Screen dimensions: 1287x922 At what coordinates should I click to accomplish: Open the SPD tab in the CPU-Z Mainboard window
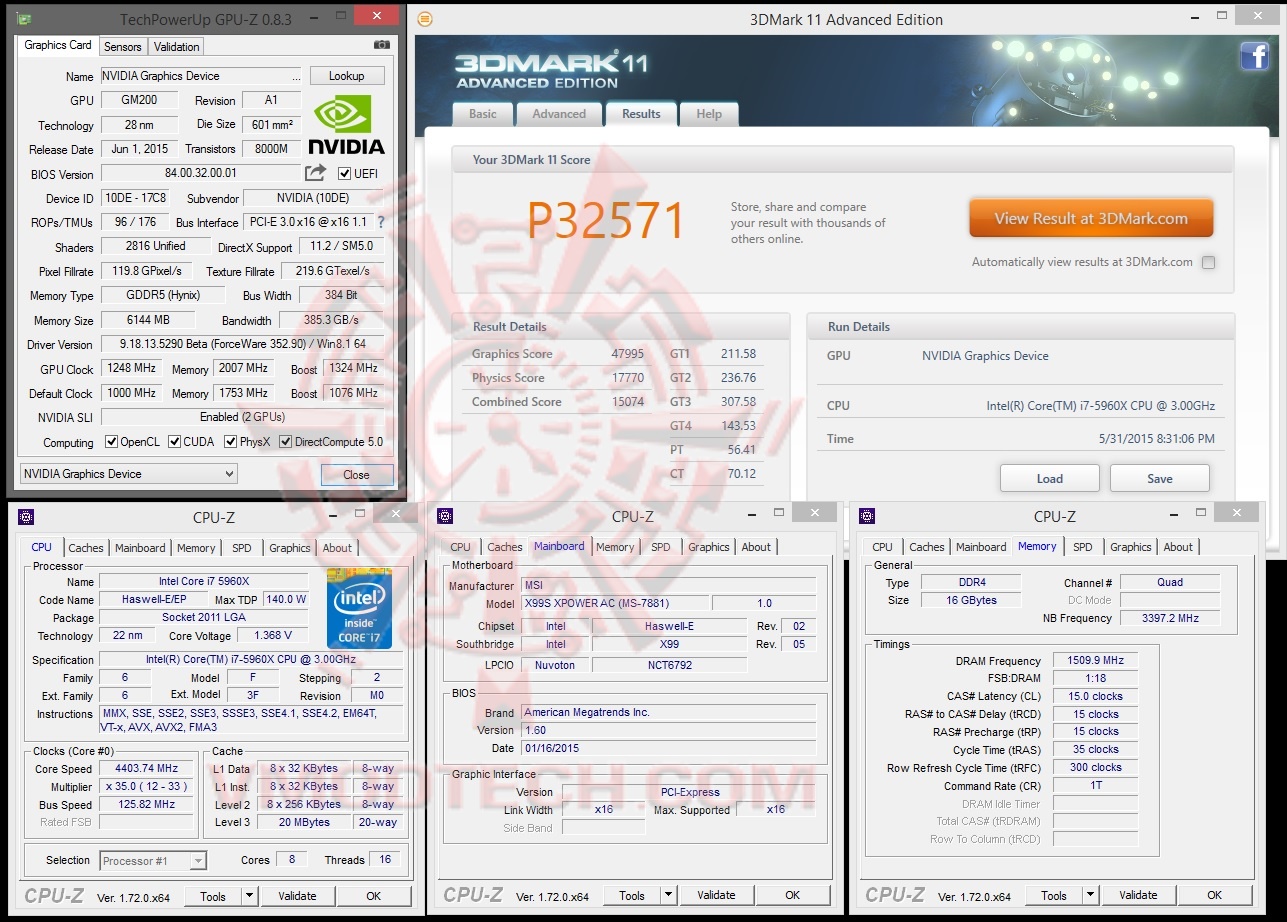tap(661, 547)
